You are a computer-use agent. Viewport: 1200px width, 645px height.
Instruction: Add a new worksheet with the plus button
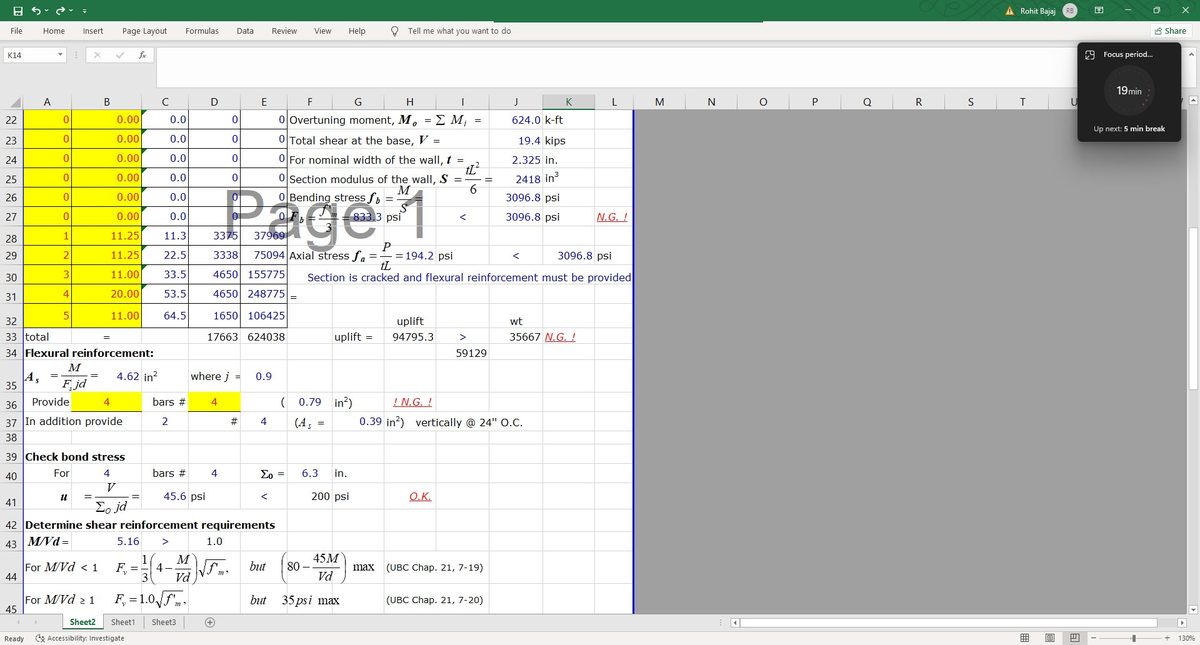tap(210, 621)
